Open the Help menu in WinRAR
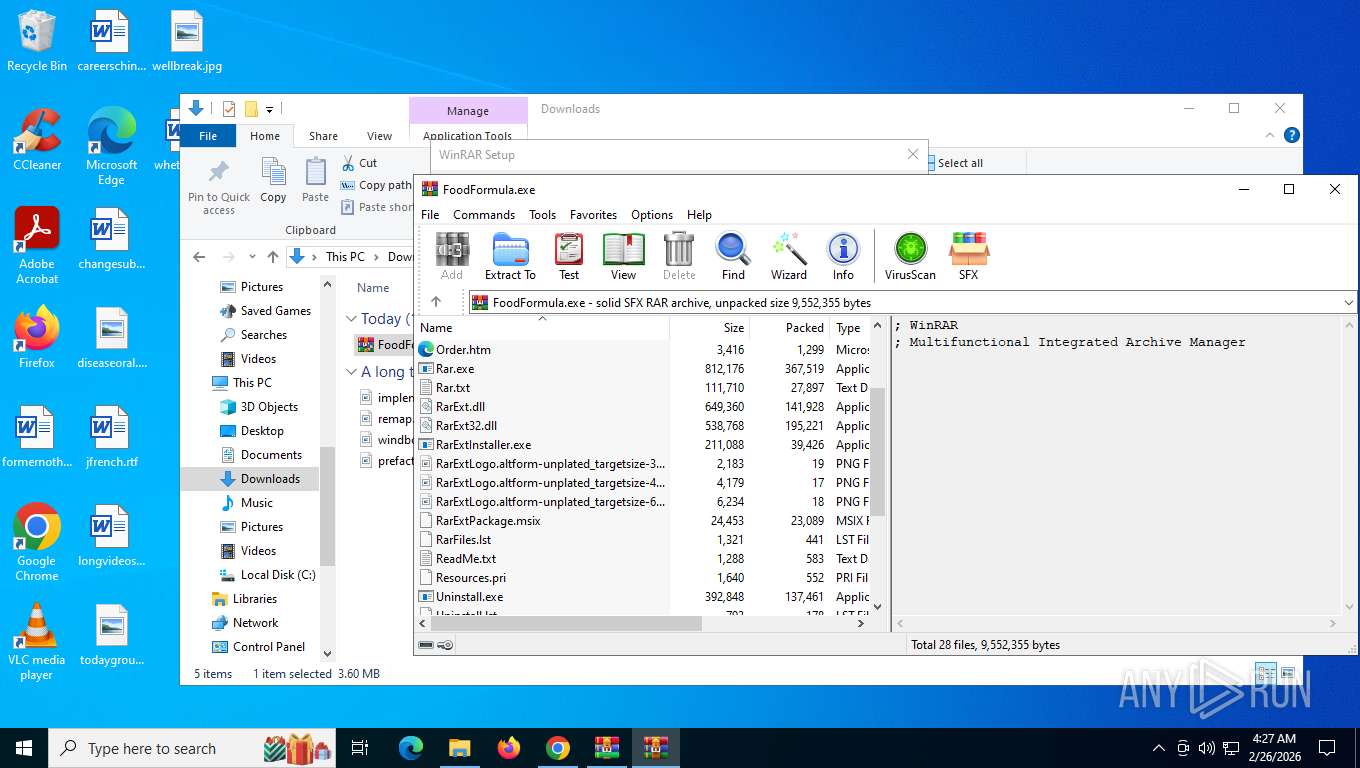This screenshot has height=768, width=1360. pos(700,215)
